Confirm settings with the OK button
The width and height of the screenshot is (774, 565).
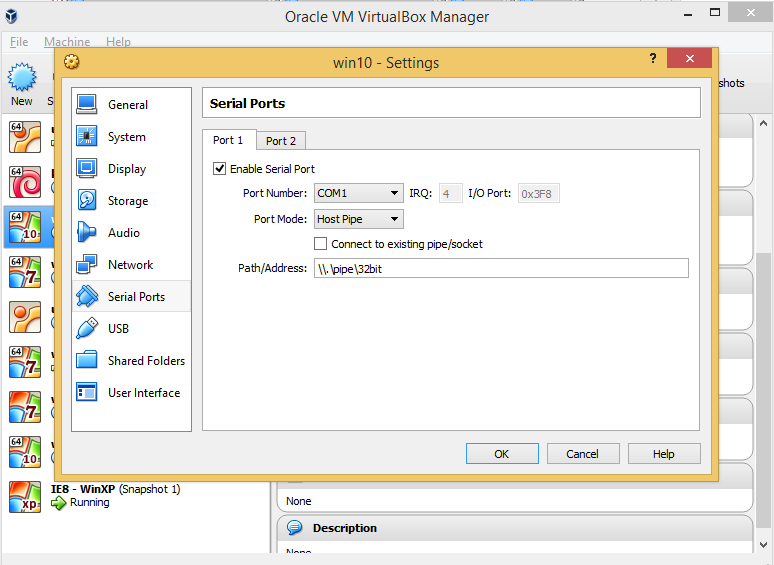502,453
